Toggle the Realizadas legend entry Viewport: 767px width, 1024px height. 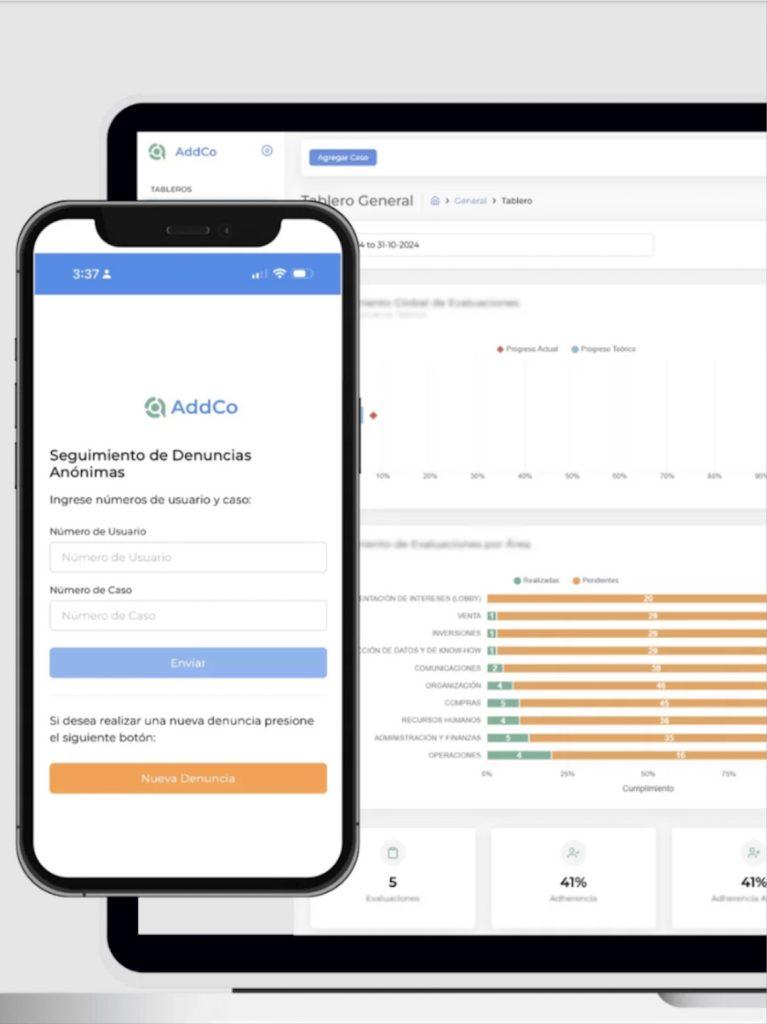pos(536,581)
